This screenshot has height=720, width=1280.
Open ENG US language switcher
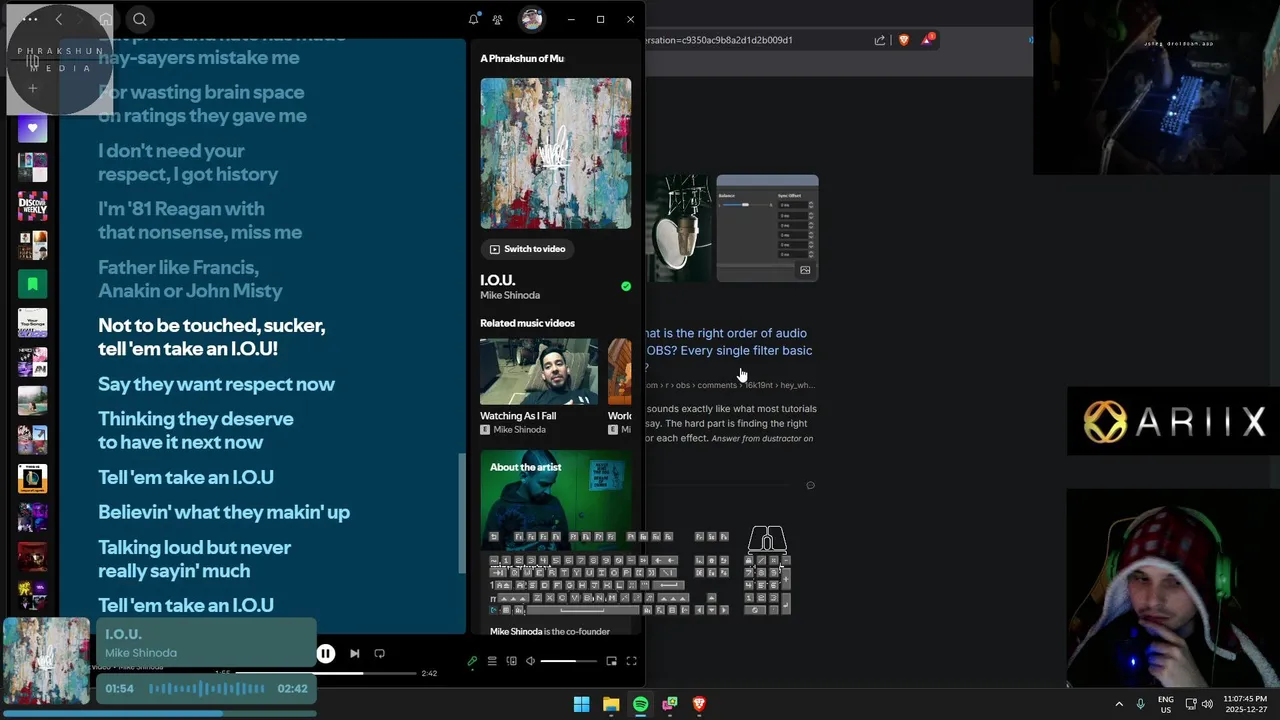pyautogui.click(x=1166, y=704)
